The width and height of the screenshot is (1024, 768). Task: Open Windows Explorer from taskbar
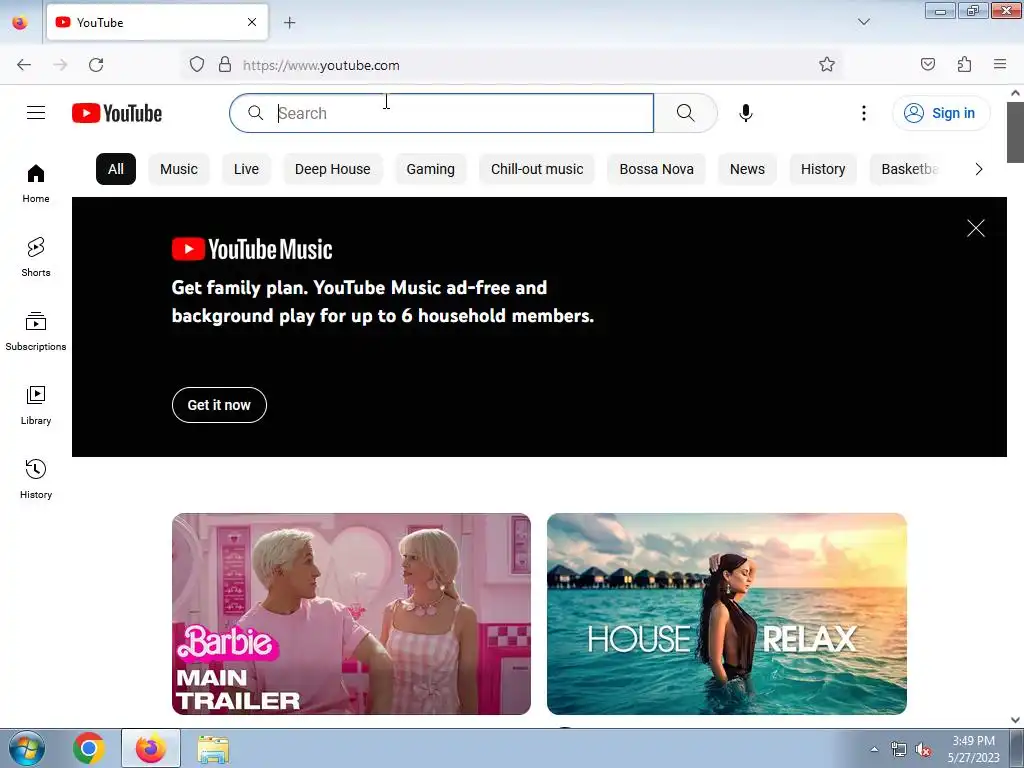[x=213, y=749]
